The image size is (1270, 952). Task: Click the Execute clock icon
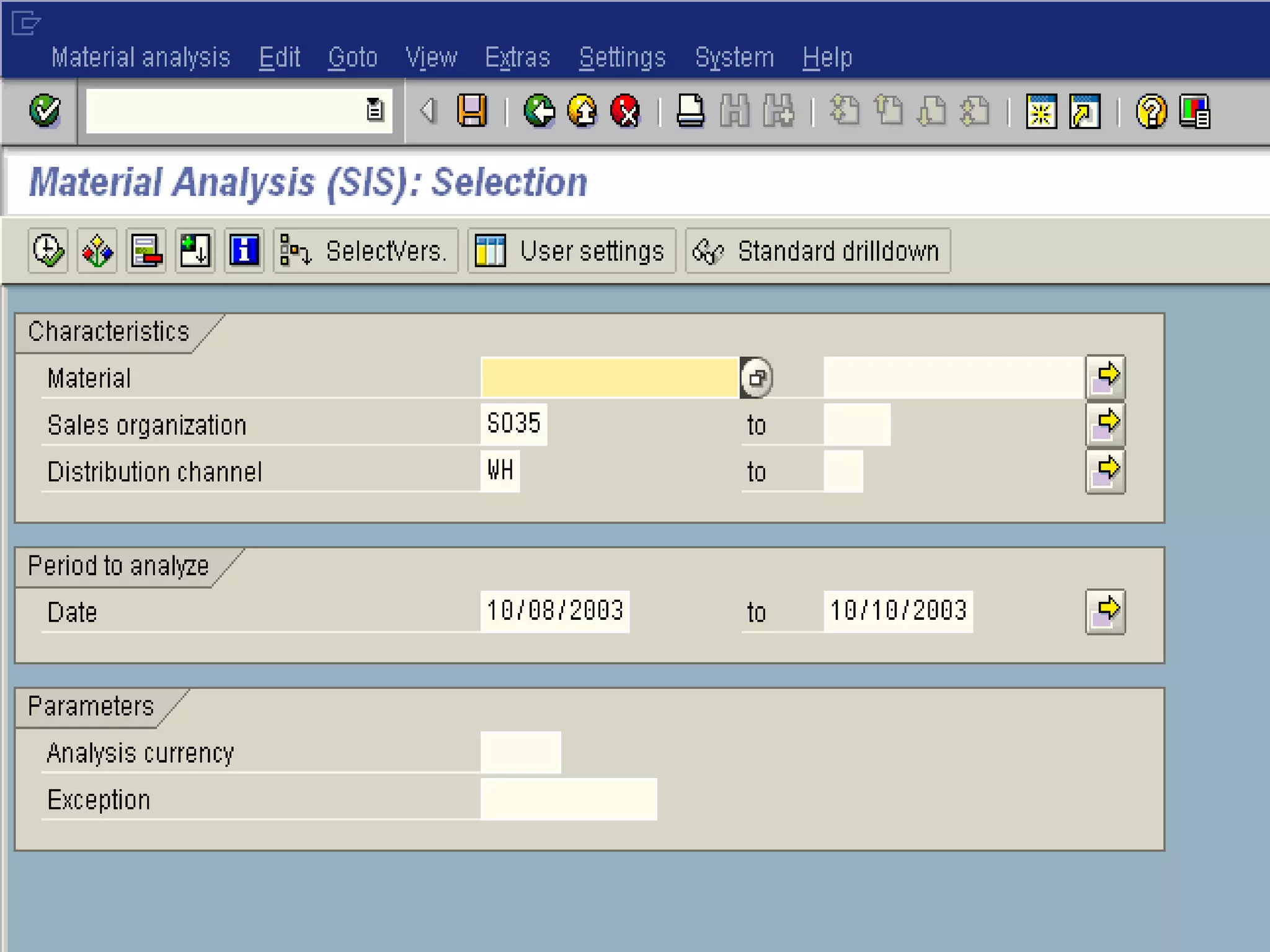click(48, 251)
